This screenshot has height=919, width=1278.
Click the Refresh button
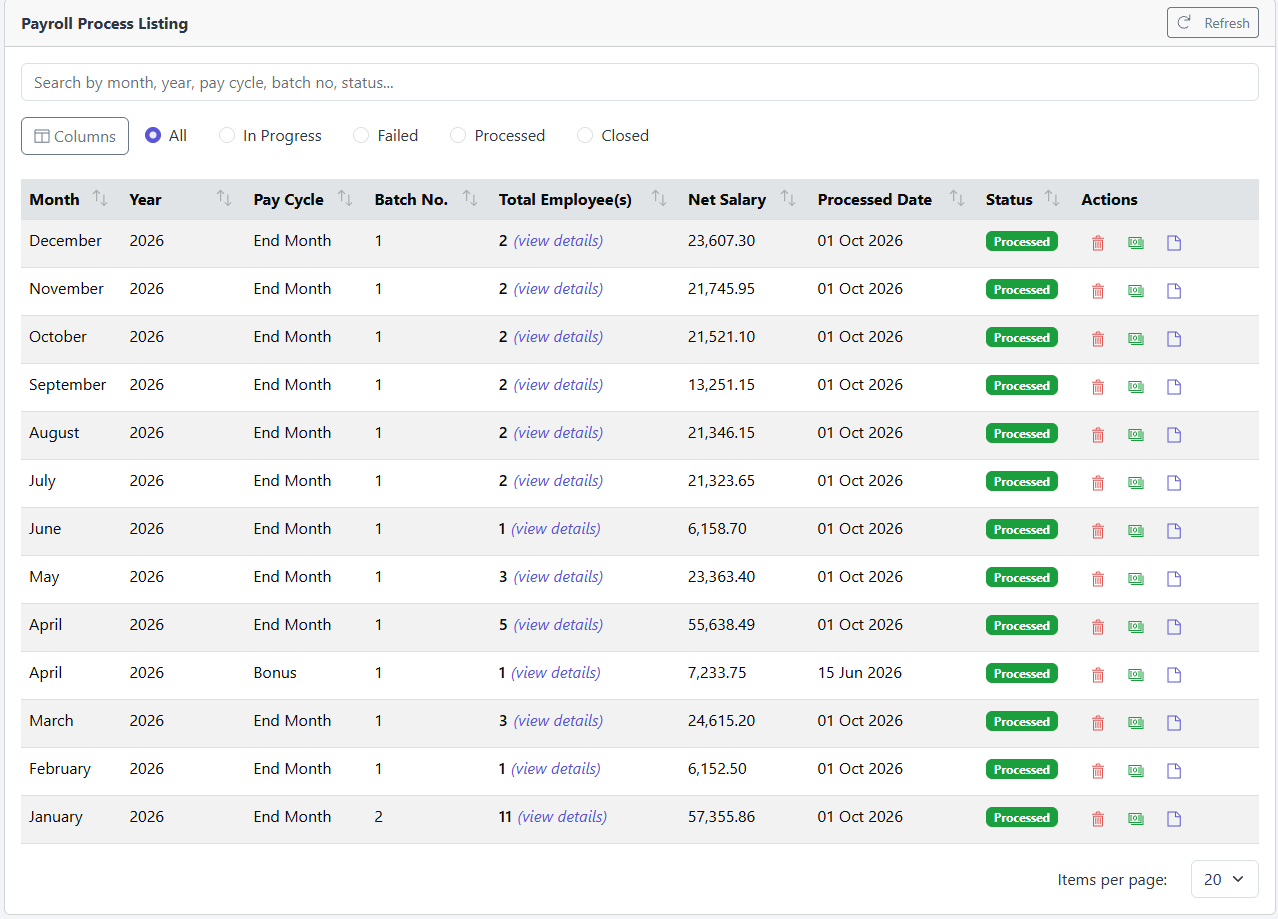pos(1212,23)
